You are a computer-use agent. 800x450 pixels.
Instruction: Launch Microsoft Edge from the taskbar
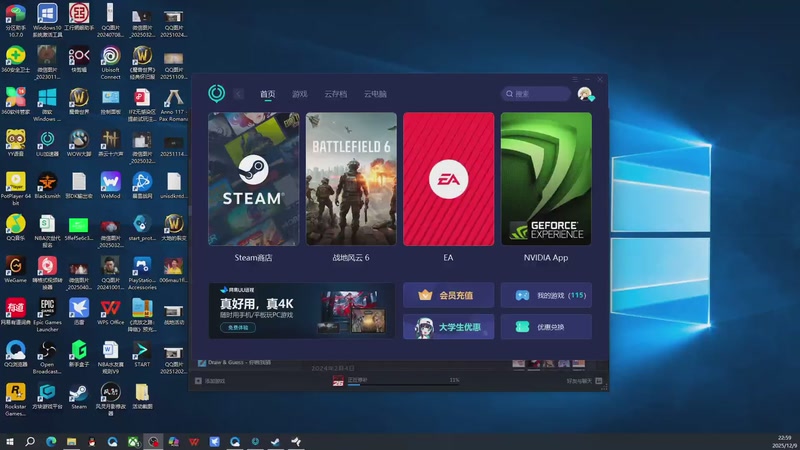click(x=51, y=441)
